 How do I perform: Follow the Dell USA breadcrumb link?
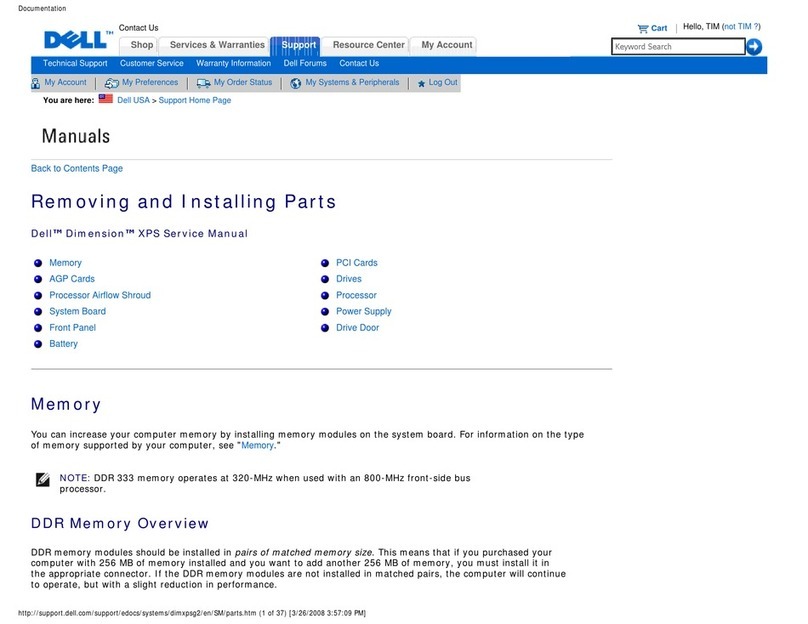(x=133, y=100)
